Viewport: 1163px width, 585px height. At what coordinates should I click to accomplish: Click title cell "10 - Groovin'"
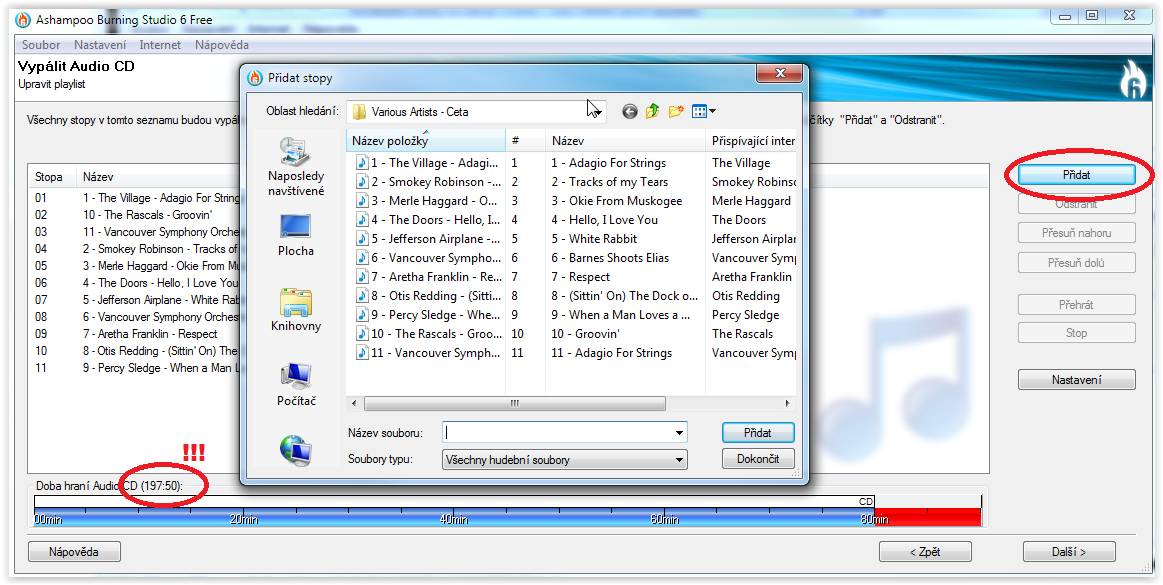(585, 334)
